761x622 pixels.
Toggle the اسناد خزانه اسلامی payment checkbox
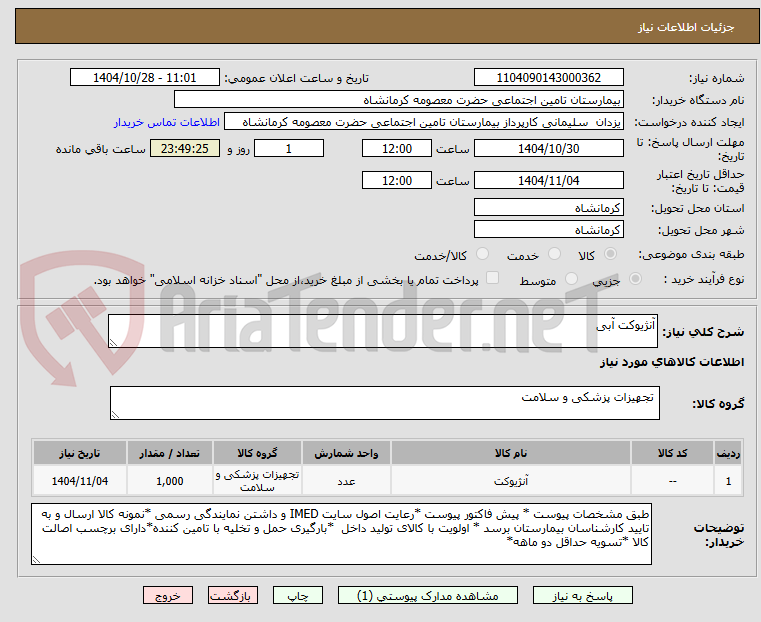coord(492,278)
